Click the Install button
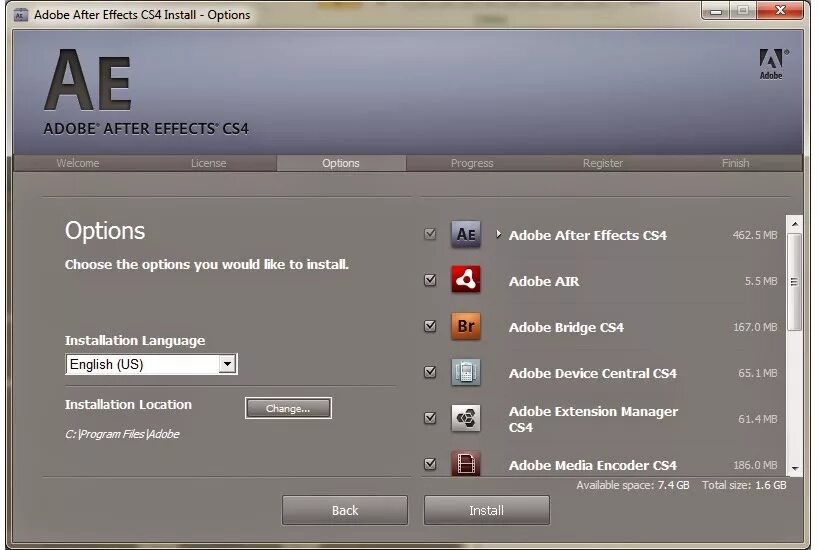Screen dimensions: 819x550 click(x=486, y=510)
